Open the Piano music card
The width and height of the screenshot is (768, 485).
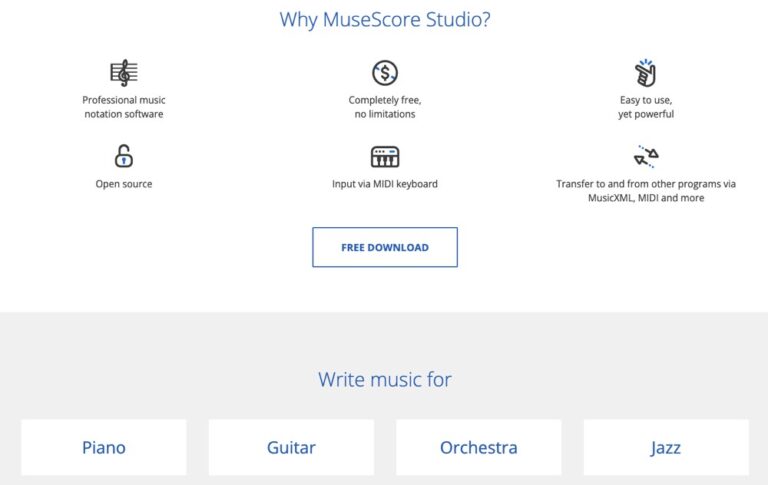coord(104,447)
